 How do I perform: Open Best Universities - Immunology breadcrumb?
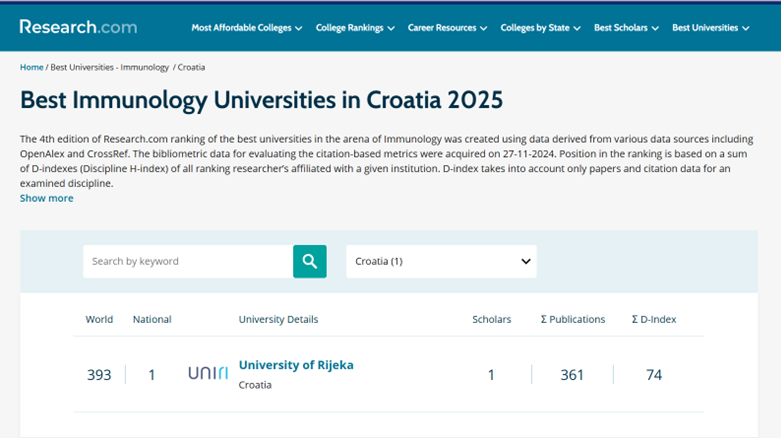point(110,67)
